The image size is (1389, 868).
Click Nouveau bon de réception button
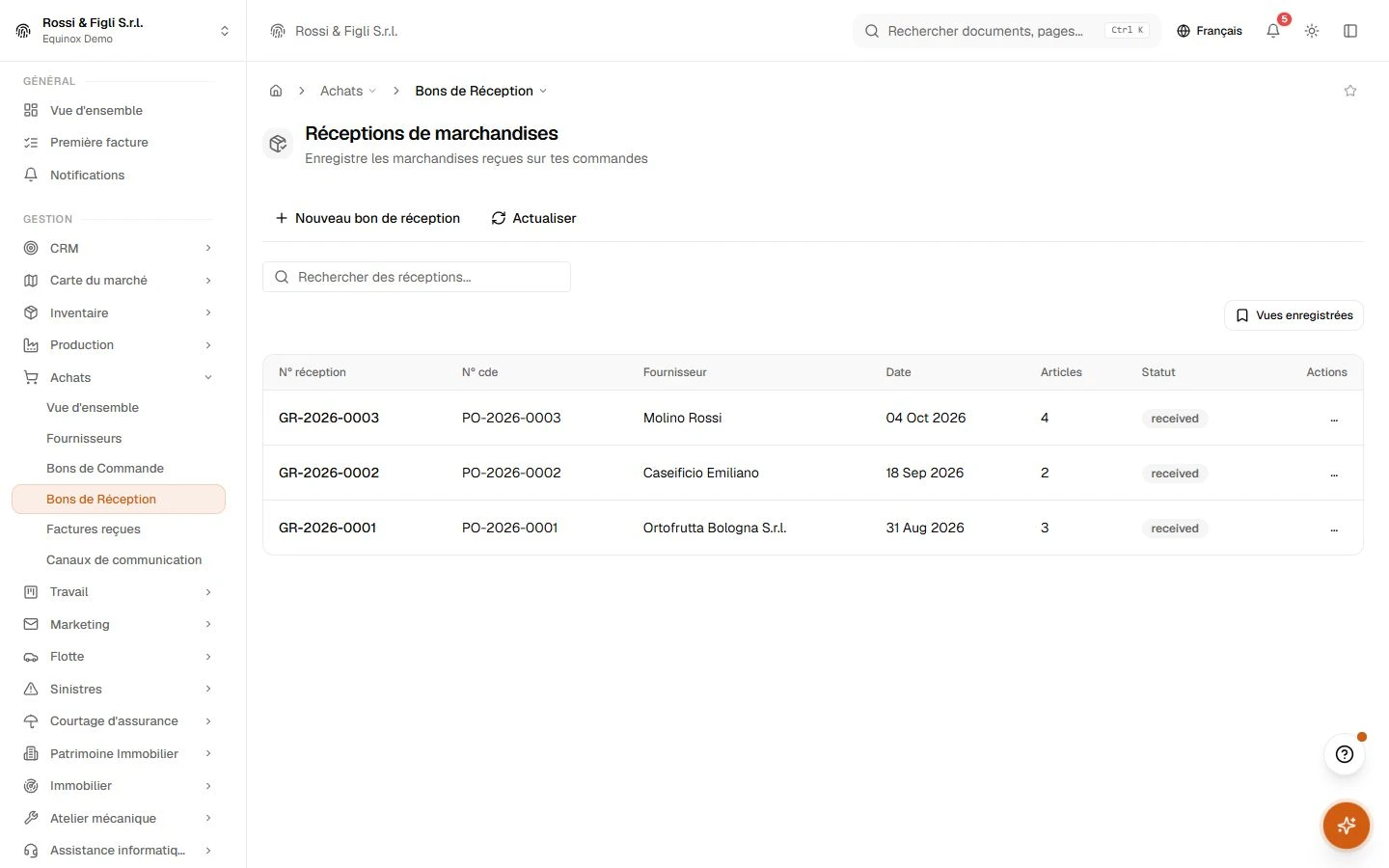368,218
